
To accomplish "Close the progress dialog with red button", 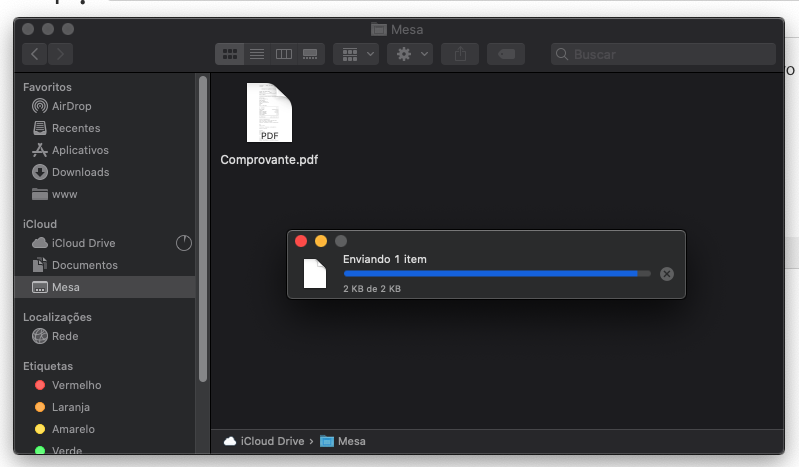I will coord(301,241).
